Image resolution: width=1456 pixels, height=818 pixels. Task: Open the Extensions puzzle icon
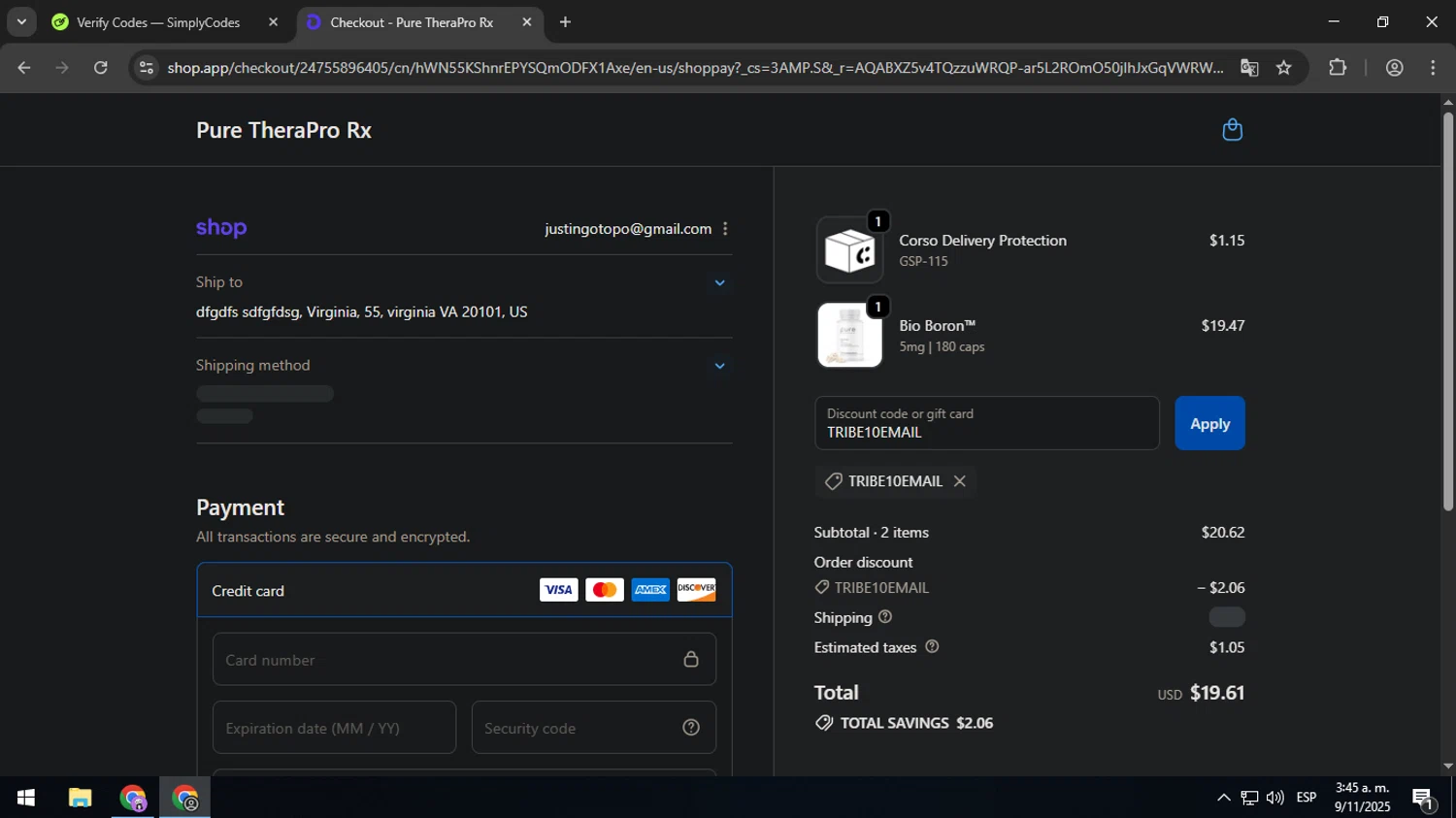(1338, 68)
